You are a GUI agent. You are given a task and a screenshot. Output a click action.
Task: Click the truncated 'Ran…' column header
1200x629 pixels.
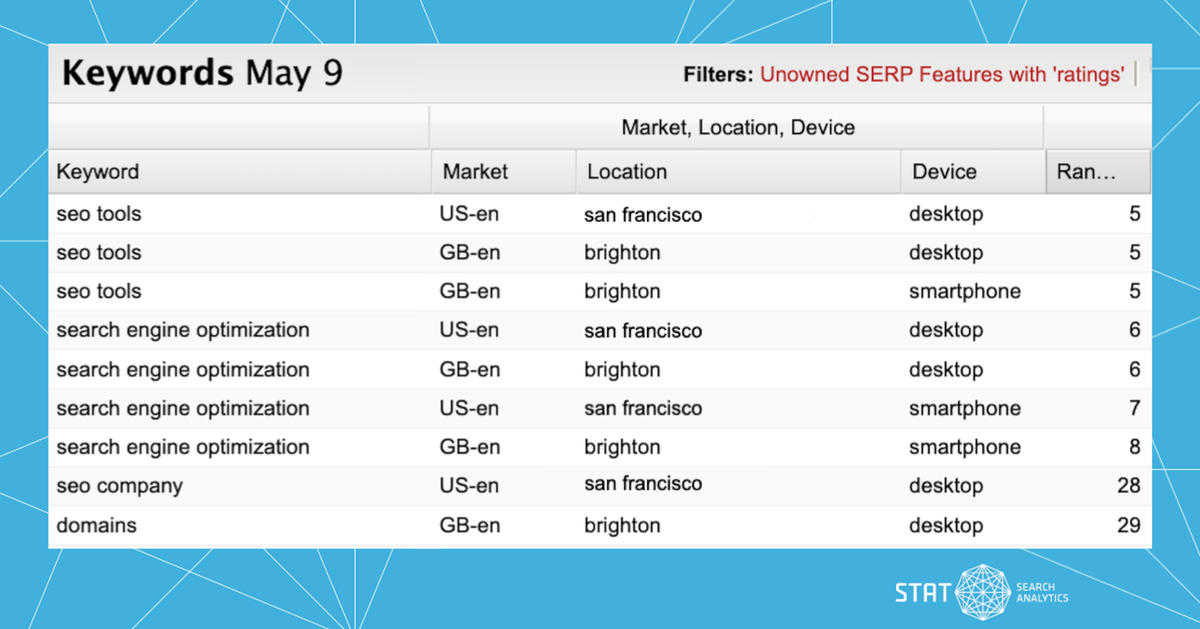1086,172
